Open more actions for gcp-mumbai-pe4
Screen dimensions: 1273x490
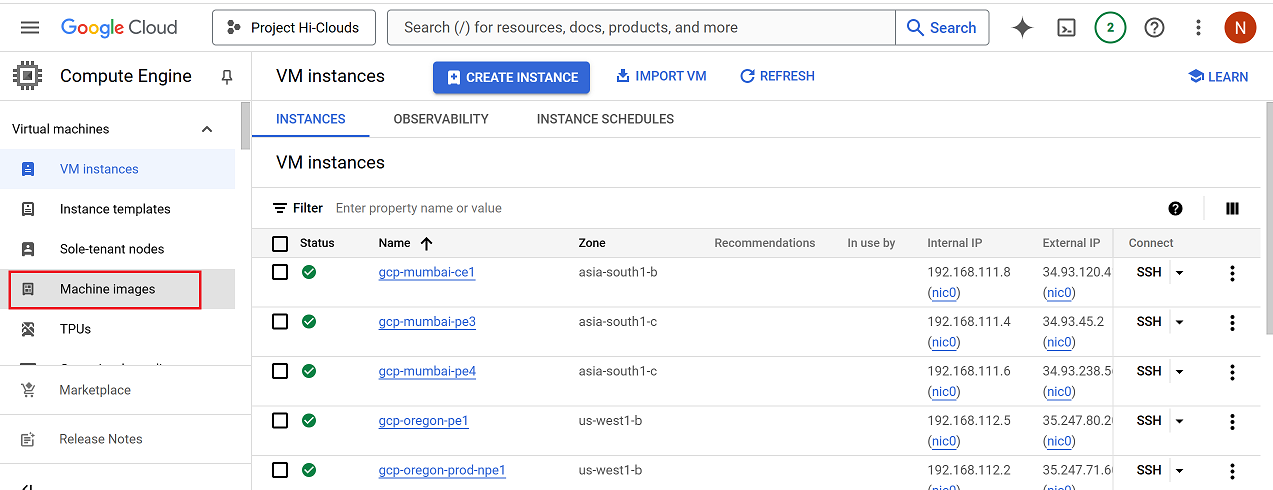pos(1232,372)
